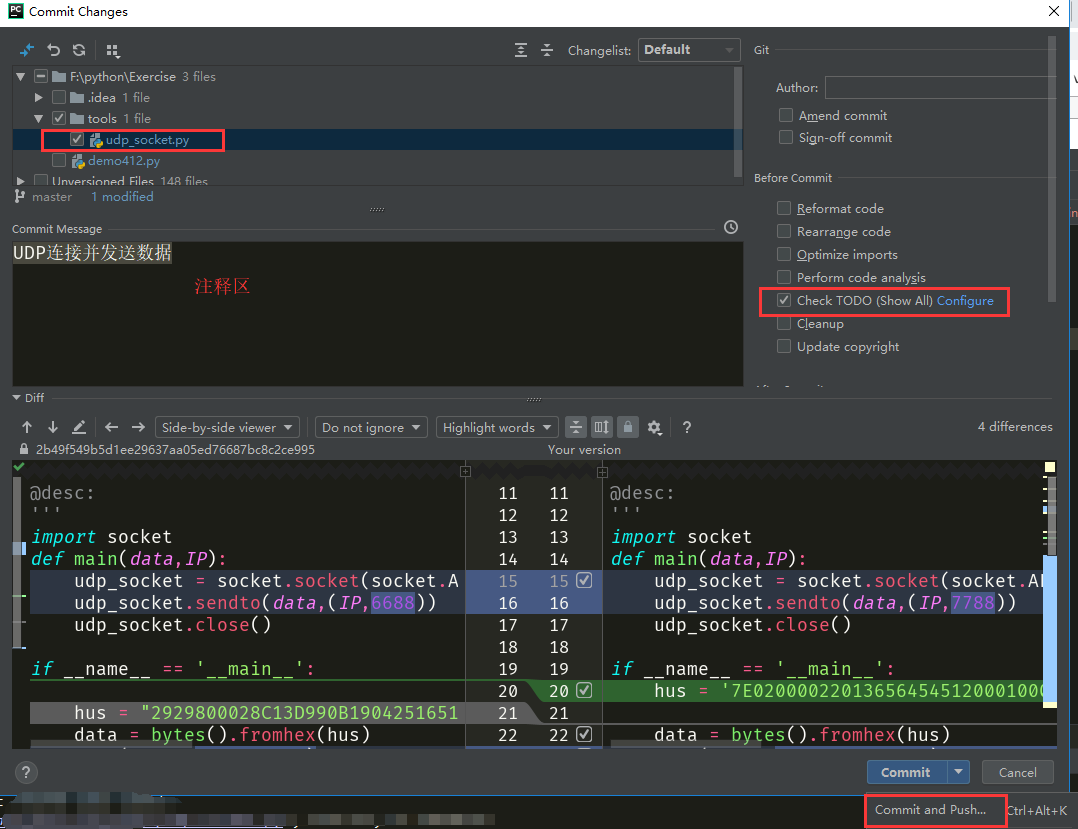The width and height of the screenshot is (1078, 829).
Task: Enable Update copyright checkbox
Action: click(784, 346)
